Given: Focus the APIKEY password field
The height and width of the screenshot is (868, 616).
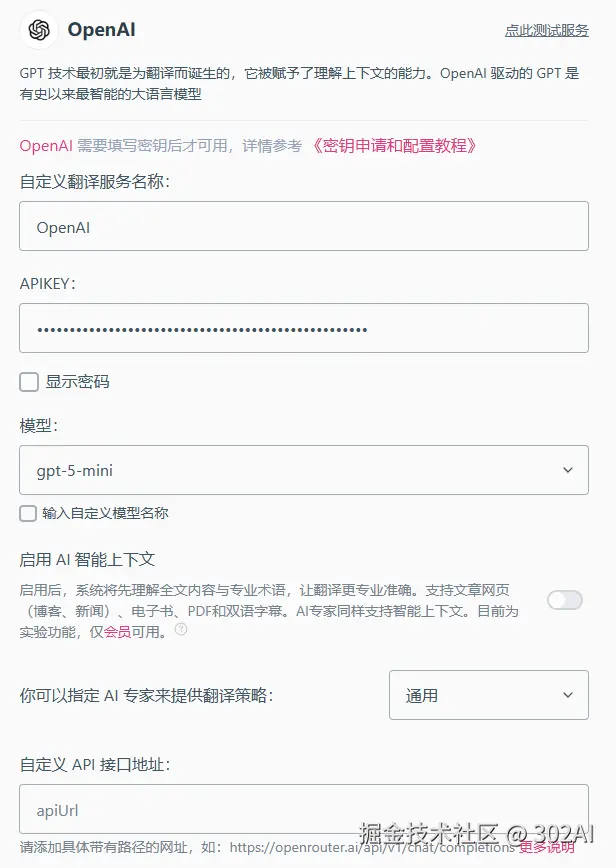Looking at the screenshot, I should [303, 329].
